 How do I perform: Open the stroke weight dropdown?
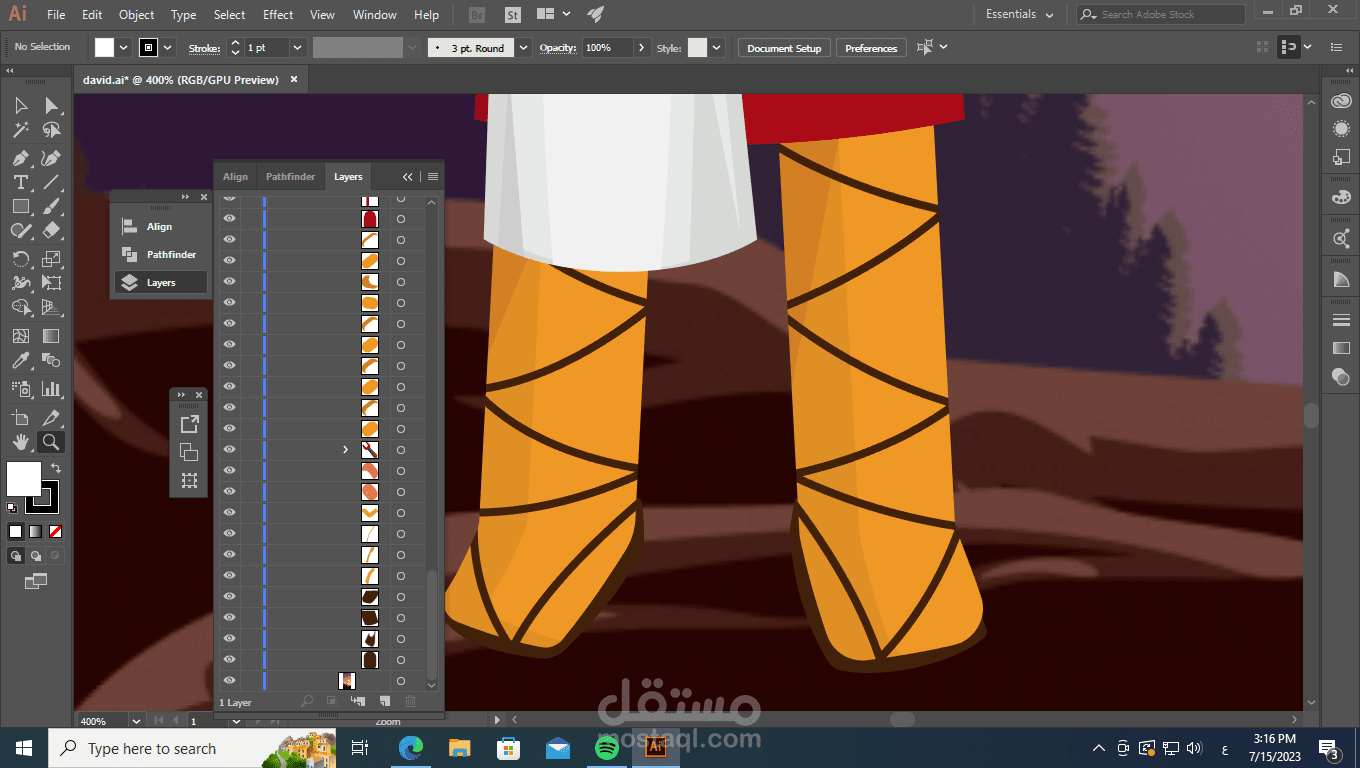click(x=297, y=48)
